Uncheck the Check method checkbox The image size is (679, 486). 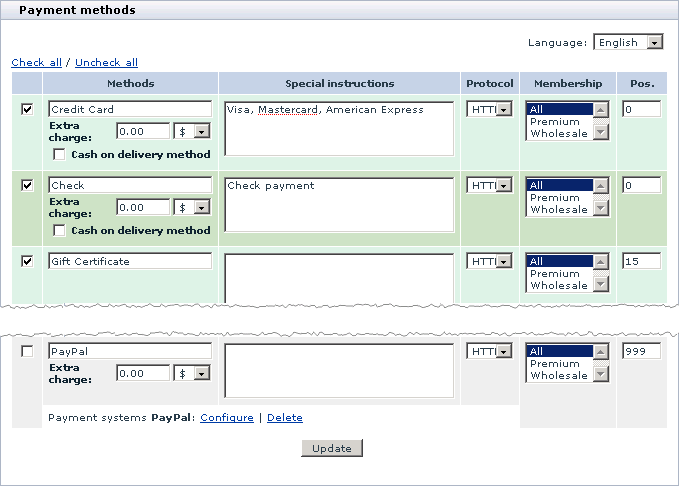click(27, 185)
